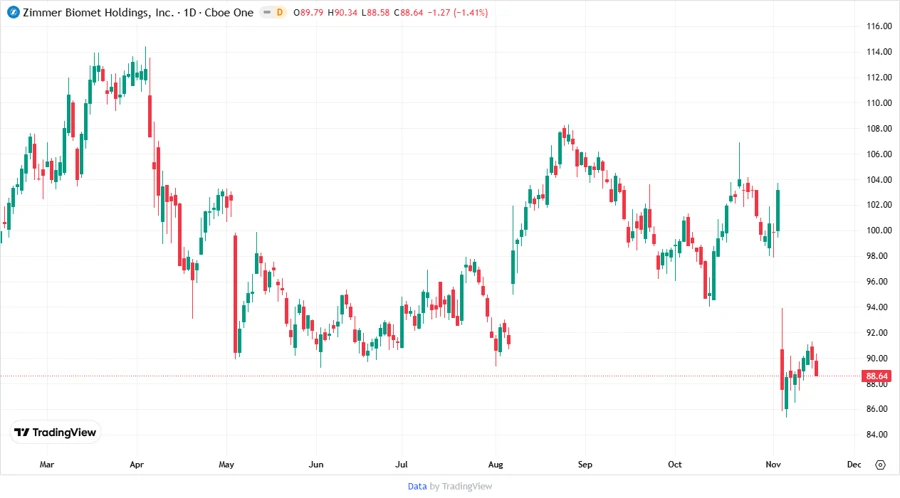Click the 110.00 price axis label
The image size is (900, 498).
click(x=879, y=103)
